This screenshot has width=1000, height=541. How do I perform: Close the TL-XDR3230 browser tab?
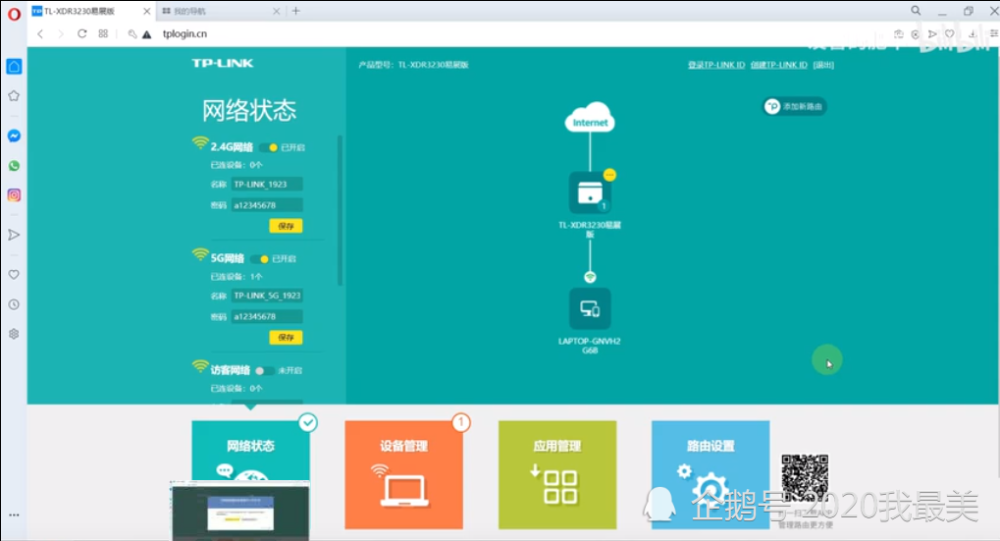click(147, 11)
